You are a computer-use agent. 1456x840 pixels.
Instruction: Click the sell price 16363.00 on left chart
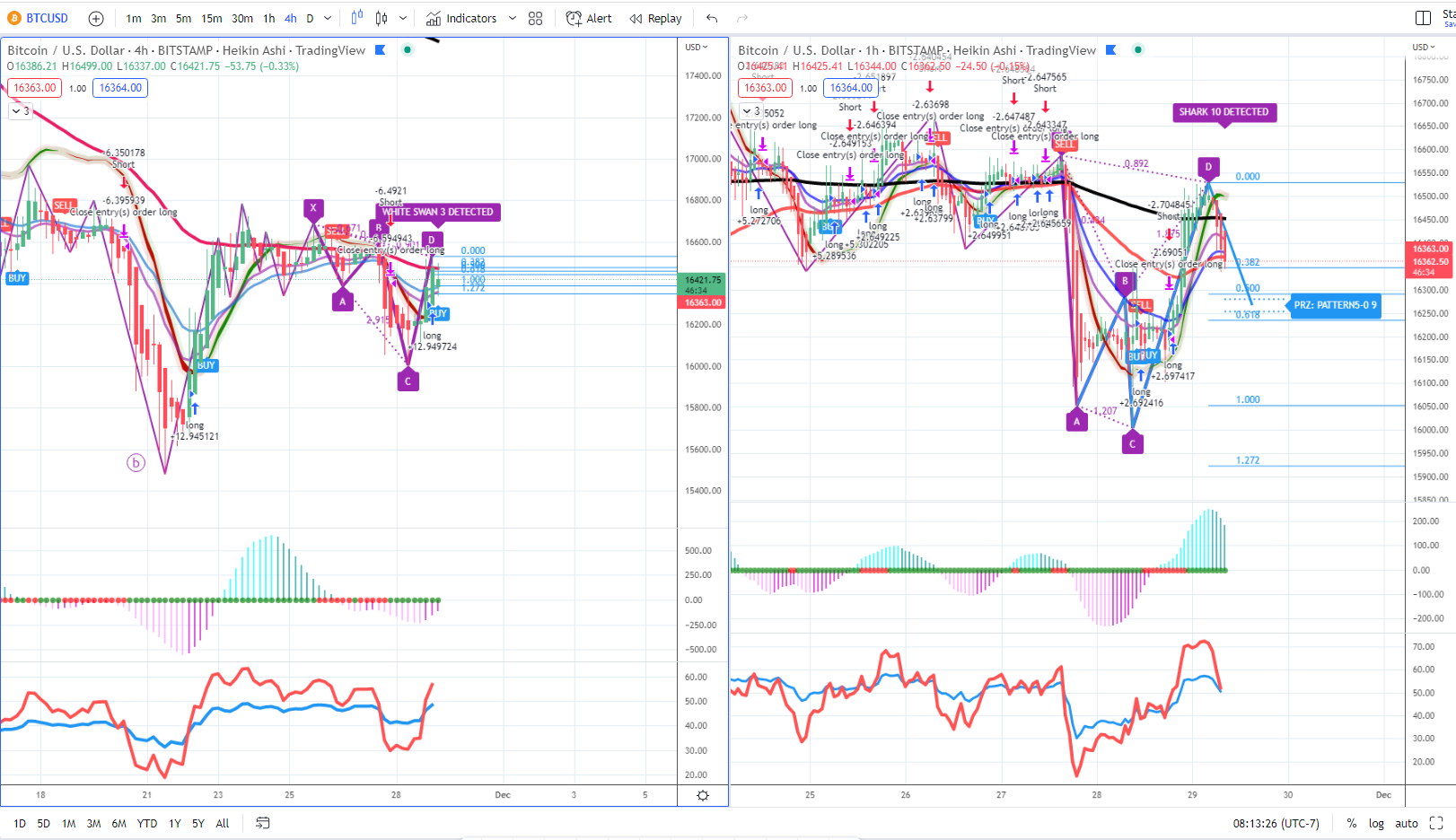(x=35, y=88)
